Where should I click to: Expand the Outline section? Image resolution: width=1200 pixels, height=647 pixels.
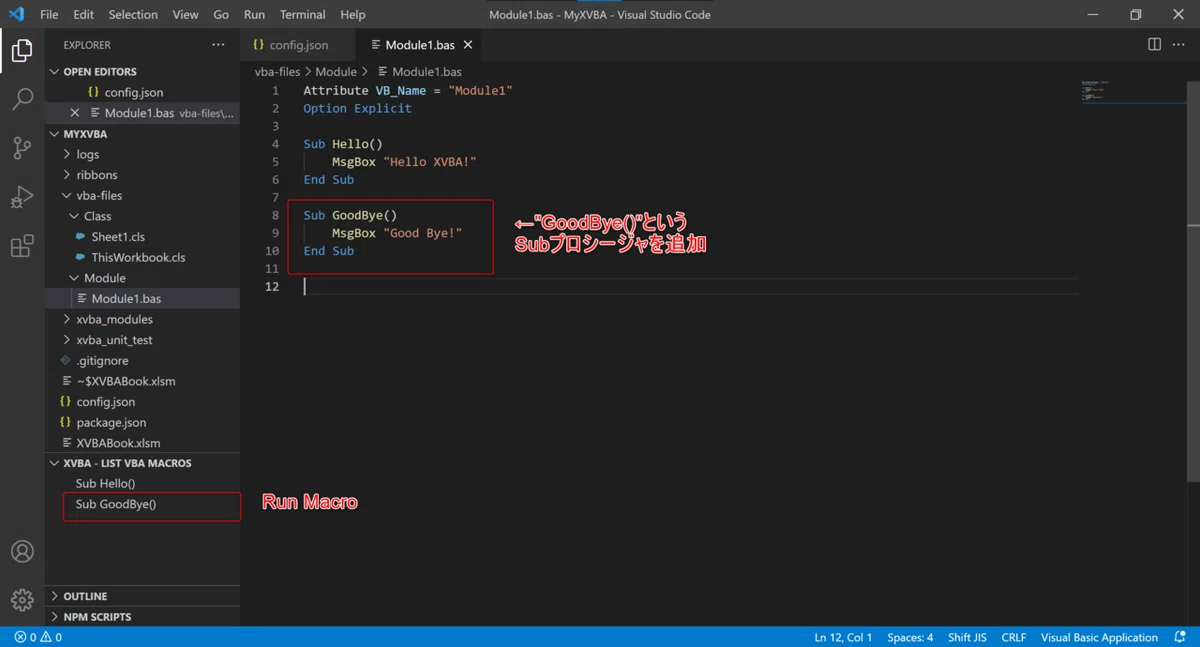[142, 596]
